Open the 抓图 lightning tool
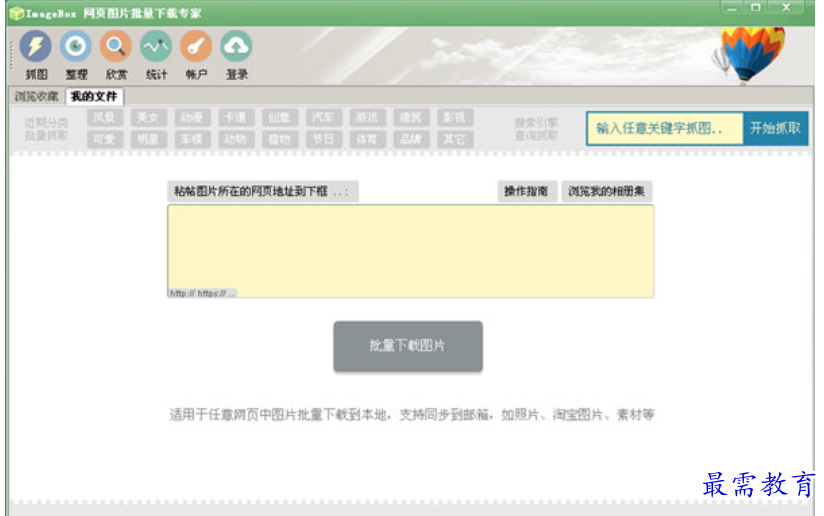Viewport: 824px width, 516px height. click(36, 55)
